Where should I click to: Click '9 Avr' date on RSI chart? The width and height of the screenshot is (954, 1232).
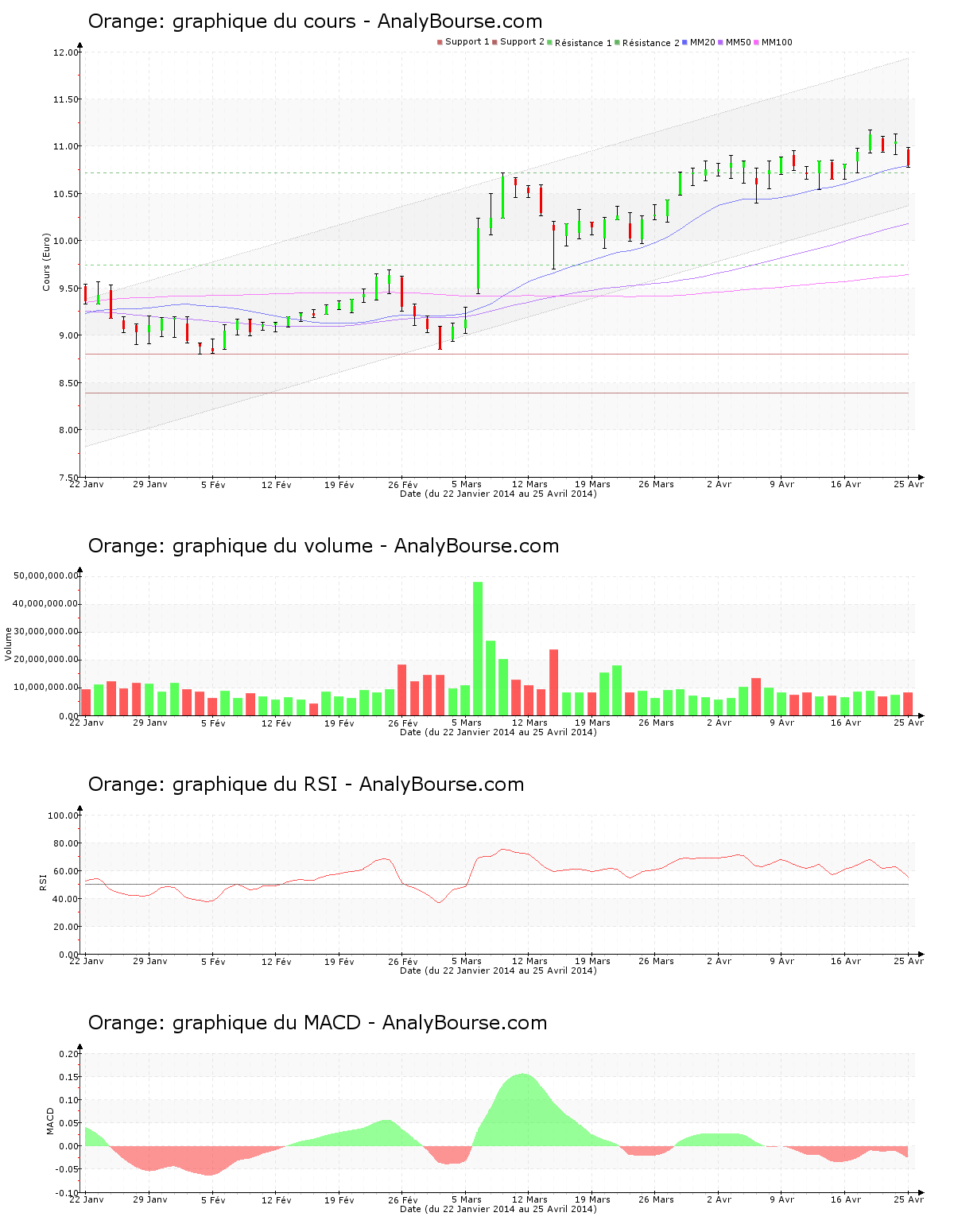click(781, 961)
